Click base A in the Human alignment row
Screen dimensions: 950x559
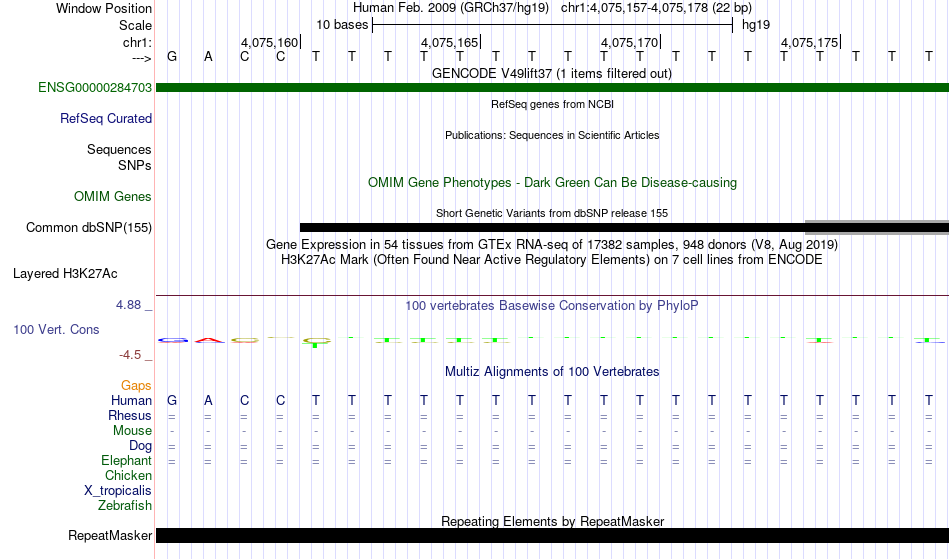pyautogui.click(x=208, y=400)
